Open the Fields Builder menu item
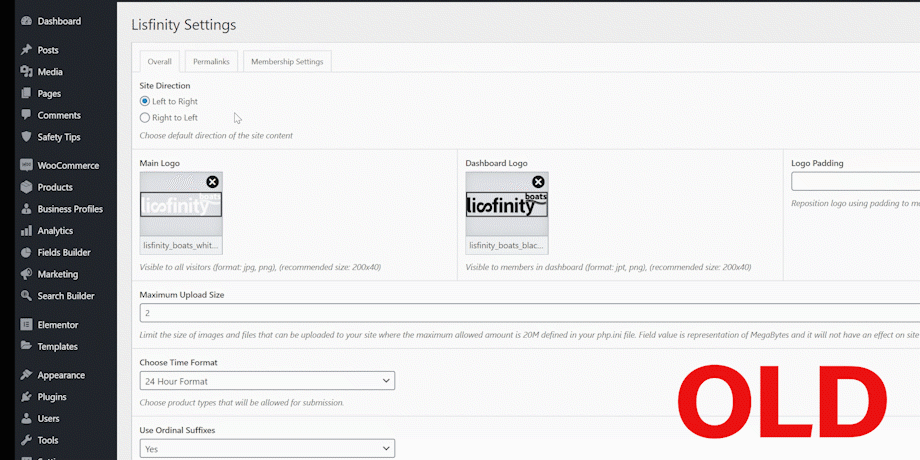The image size is (920, 460). pyautogui.click(x=64, y=253)
